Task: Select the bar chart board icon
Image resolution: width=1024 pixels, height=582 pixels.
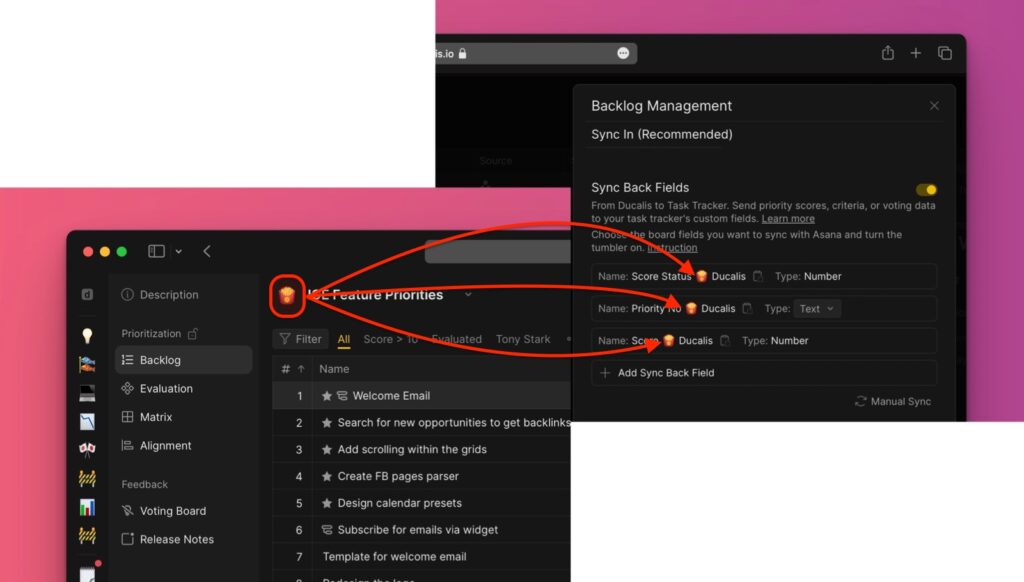Action: (87, 507)
